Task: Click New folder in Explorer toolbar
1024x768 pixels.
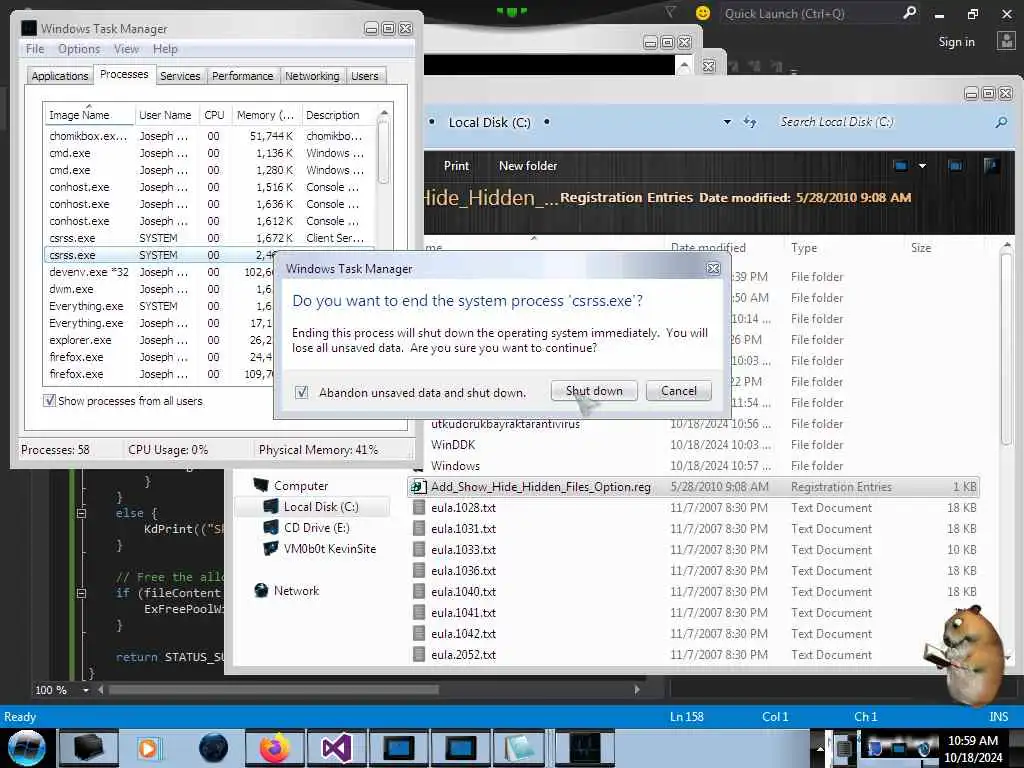Action: tap(528, 166)
